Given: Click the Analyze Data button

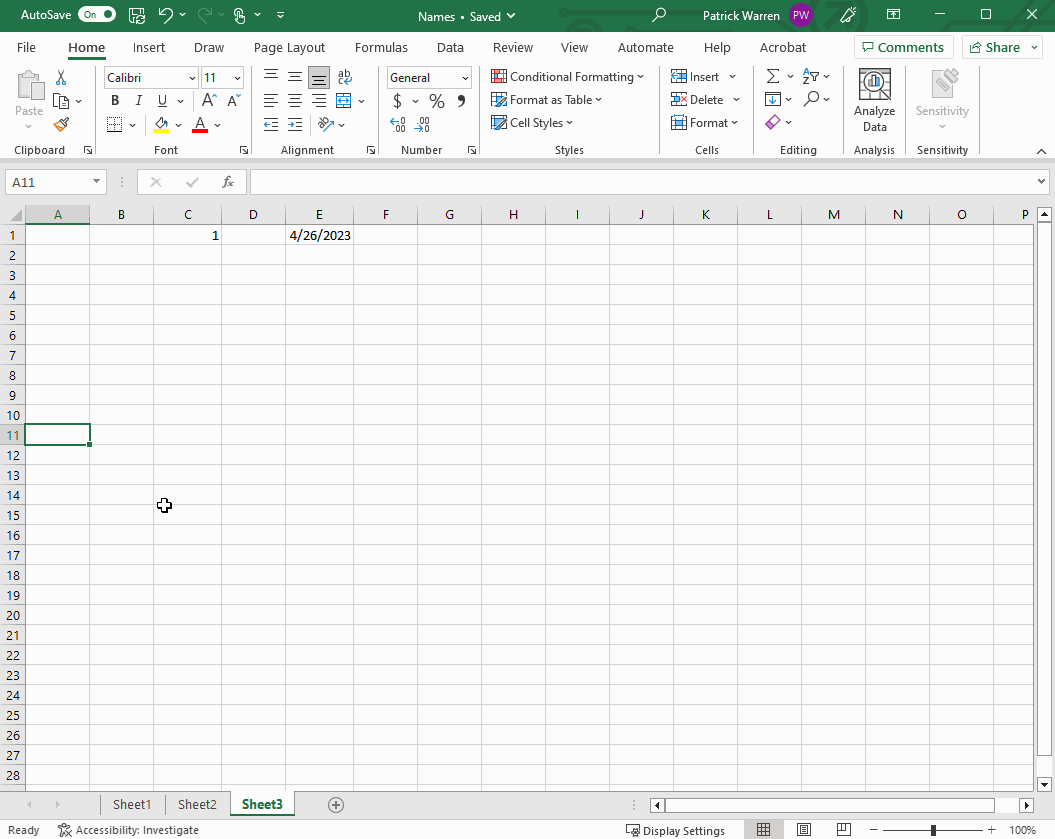Looking at the screenshot, I should [x=874, y=101].
